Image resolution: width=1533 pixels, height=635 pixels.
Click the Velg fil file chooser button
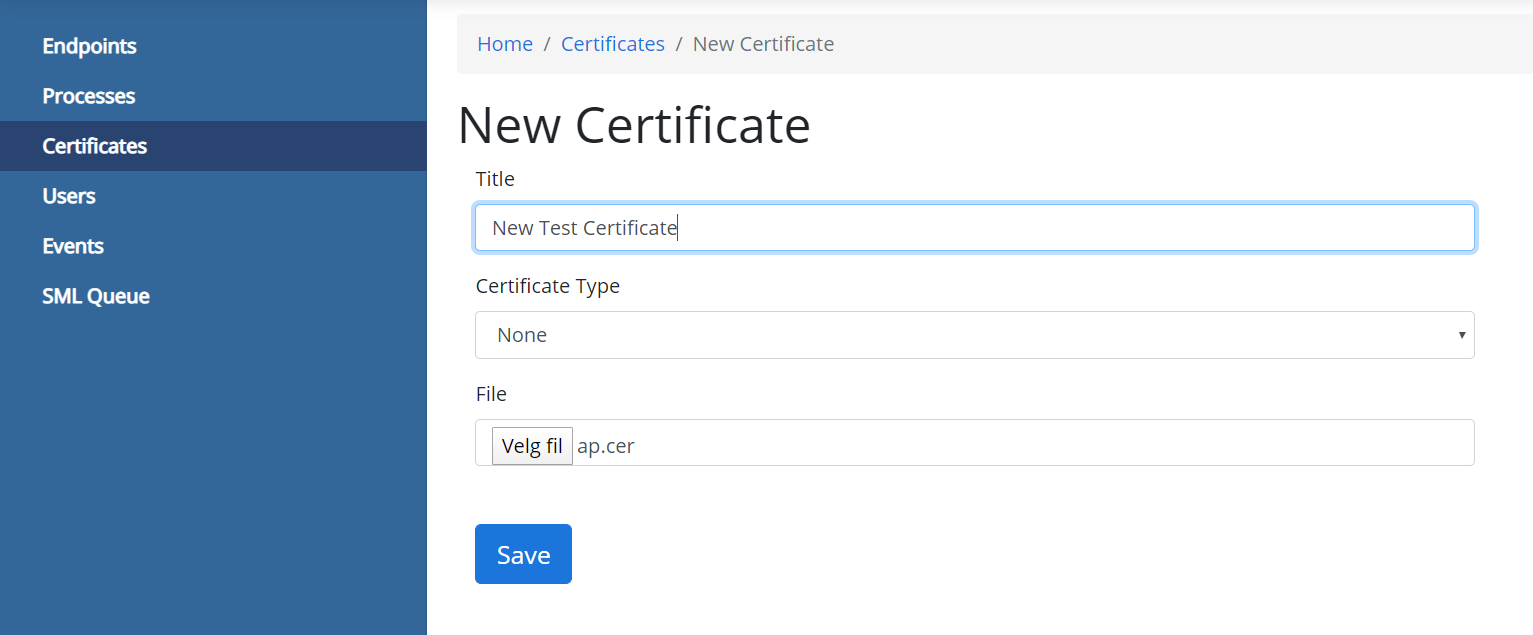532,446
